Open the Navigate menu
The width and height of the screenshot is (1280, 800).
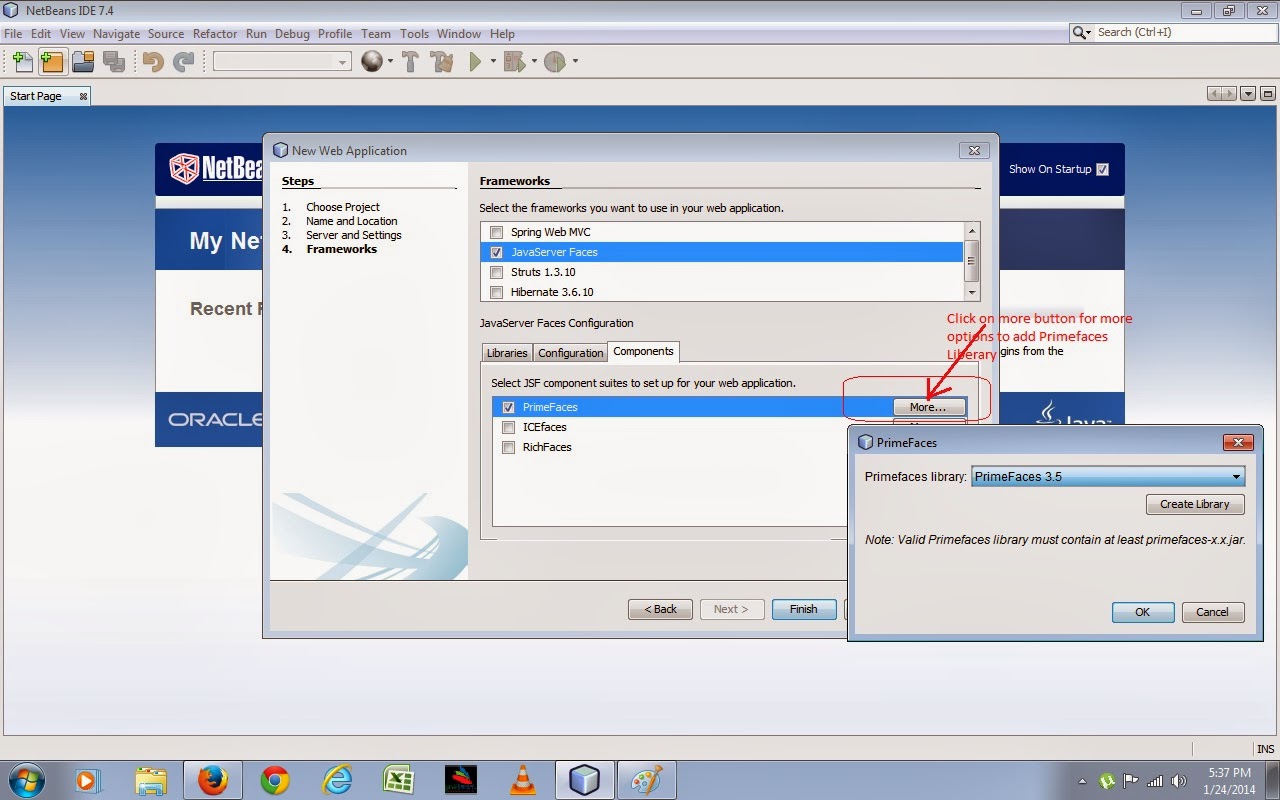point(116,33)
